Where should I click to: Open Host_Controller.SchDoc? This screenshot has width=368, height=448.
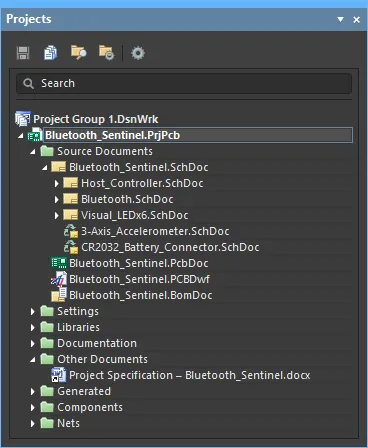click(142, 183)
